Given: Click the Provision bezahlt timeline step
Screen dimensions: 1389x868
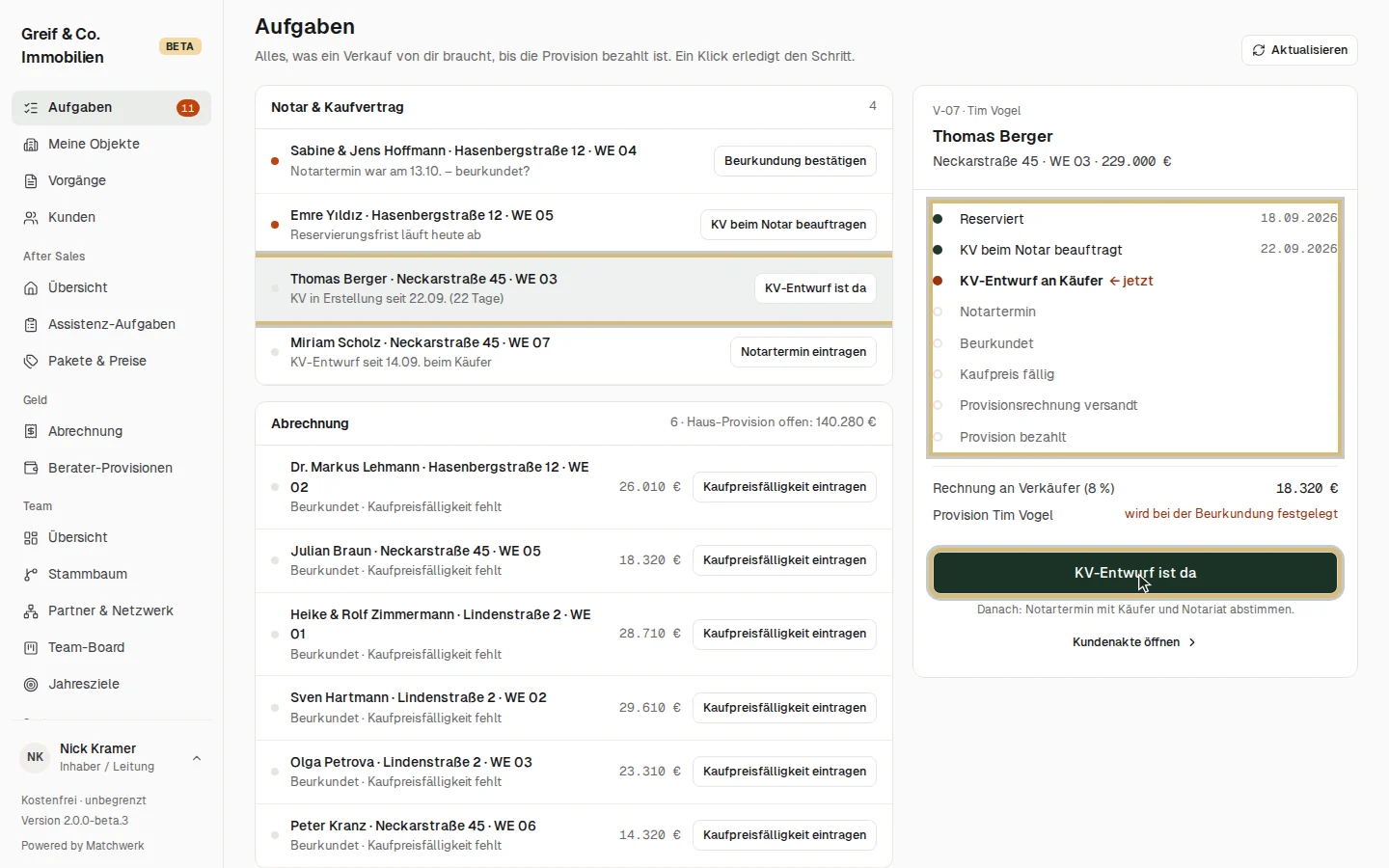Looking at the screenshot, I should [1013, 438].
